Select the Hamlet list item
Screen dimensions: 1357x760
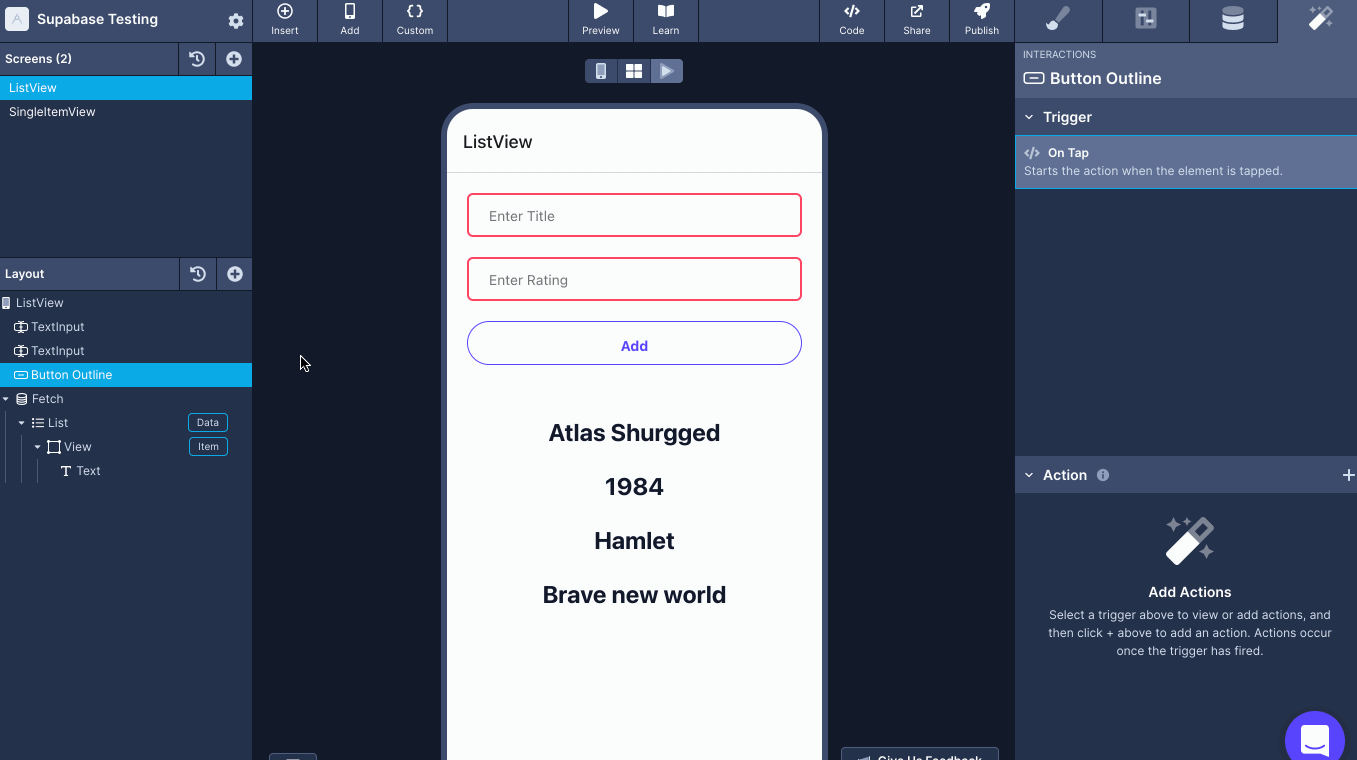[634, 541]
